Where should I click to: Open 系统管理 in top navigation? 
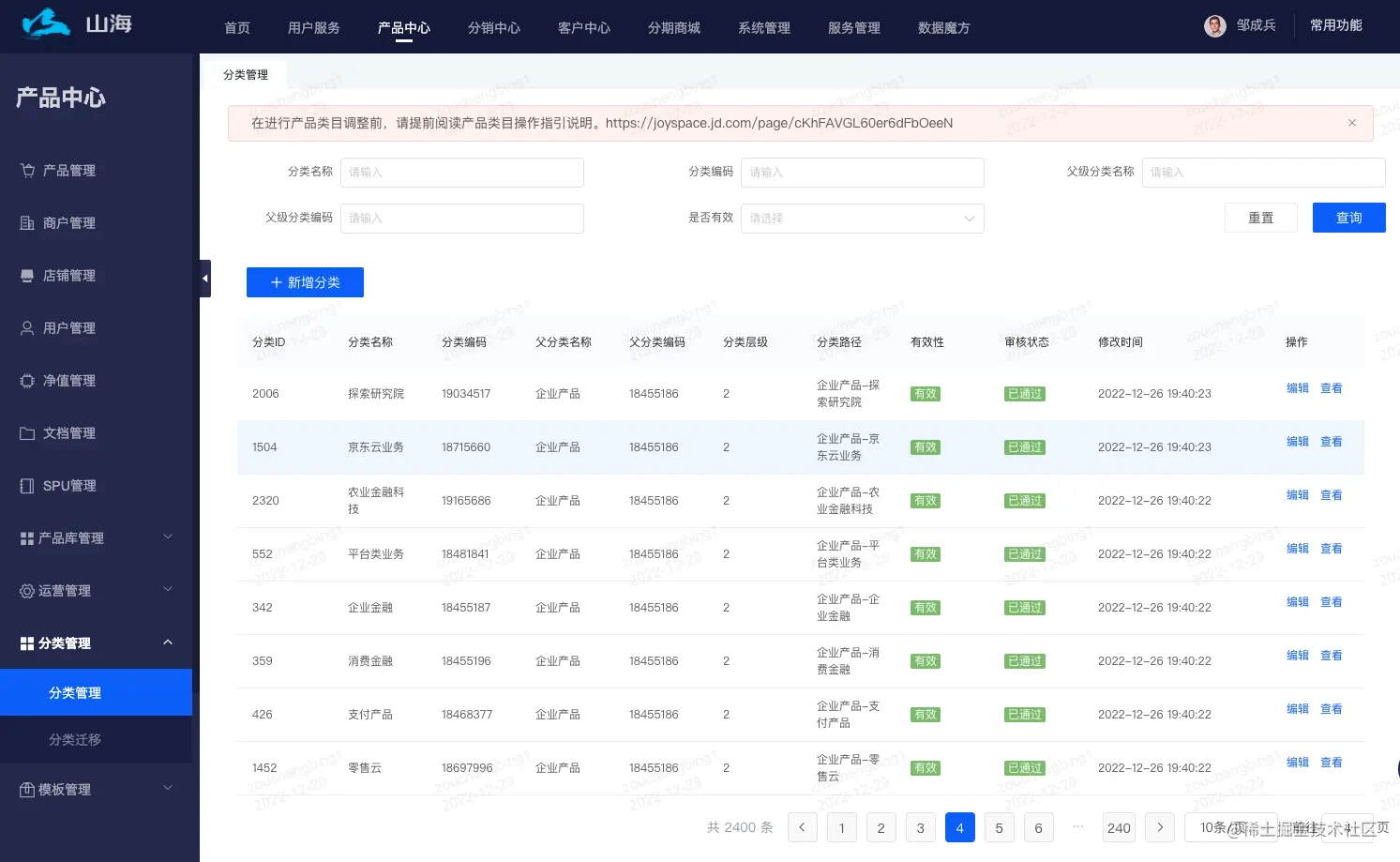coord(764,28)
